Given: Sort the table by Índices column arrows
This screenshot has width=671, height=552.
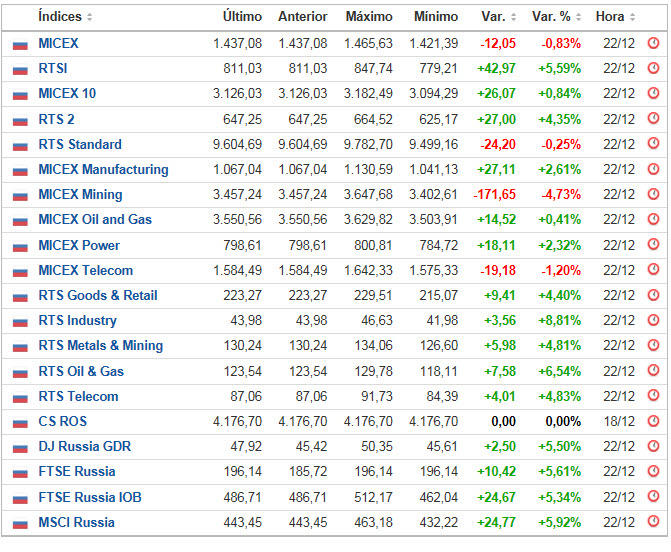Looking at the screenshot, I should [x=90, y=17].
